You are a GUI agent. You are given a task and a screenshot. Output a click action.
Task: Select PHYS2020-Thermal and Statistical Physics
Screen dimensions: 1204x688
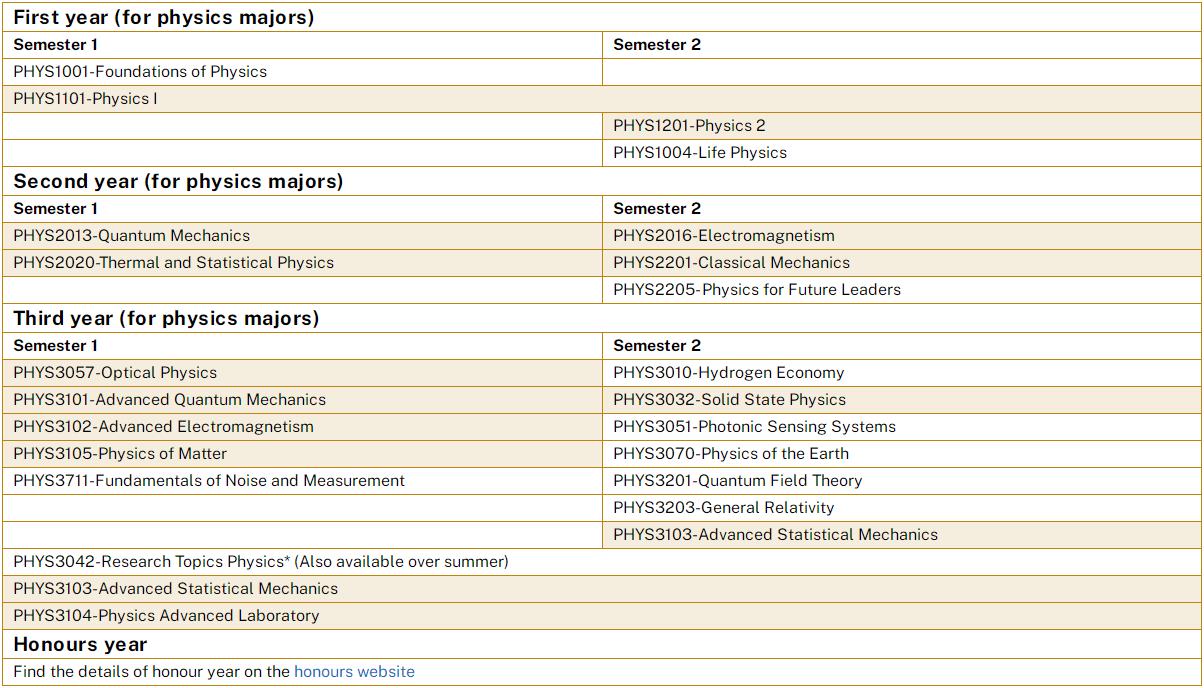click(174, 263)
